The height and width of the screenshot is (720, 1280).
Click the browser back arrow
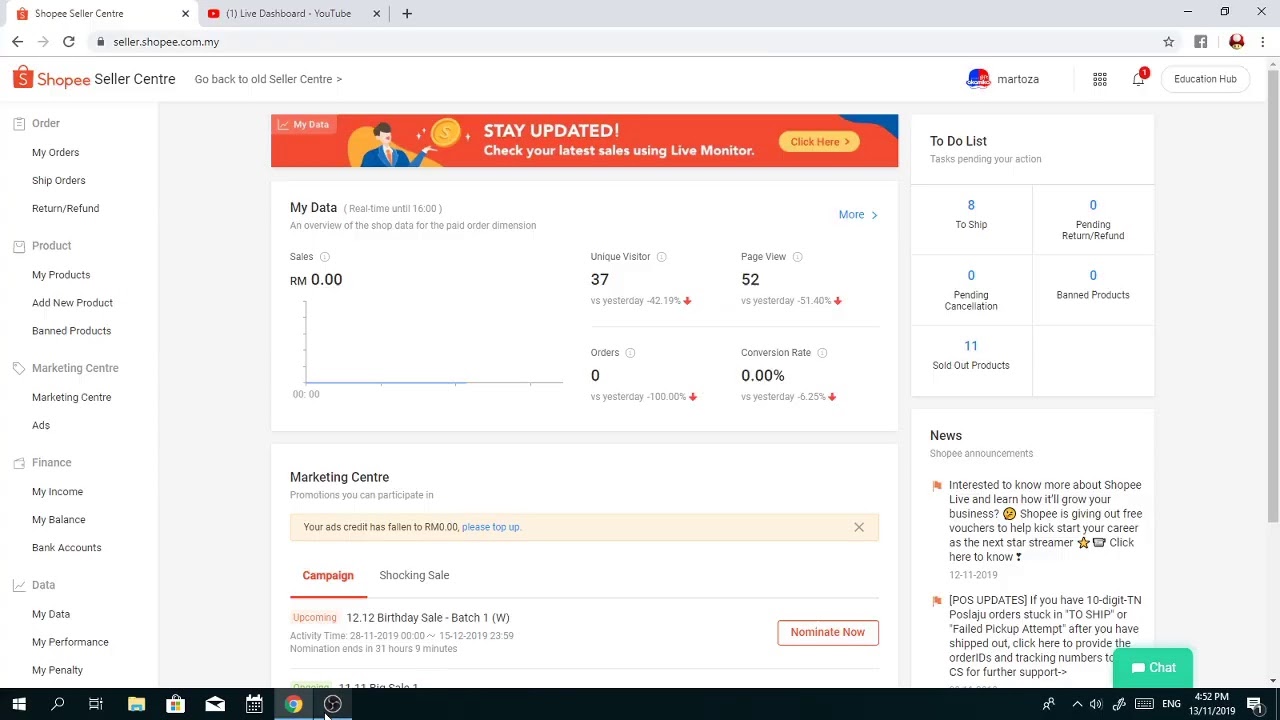tap(17, 42)
